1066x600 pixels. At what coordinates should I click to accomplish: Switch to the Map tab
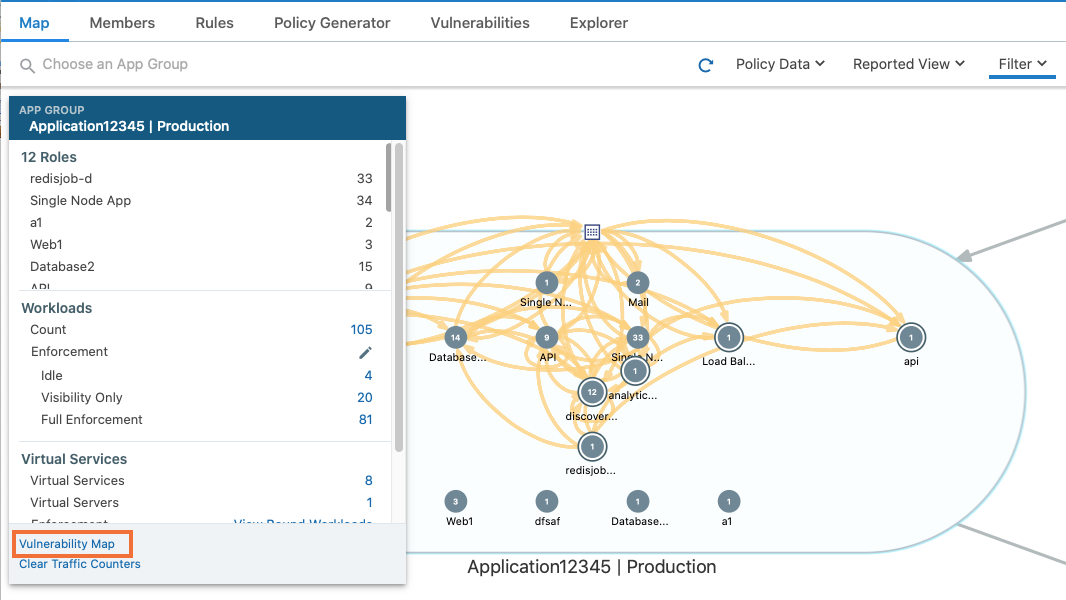(34, 22)
